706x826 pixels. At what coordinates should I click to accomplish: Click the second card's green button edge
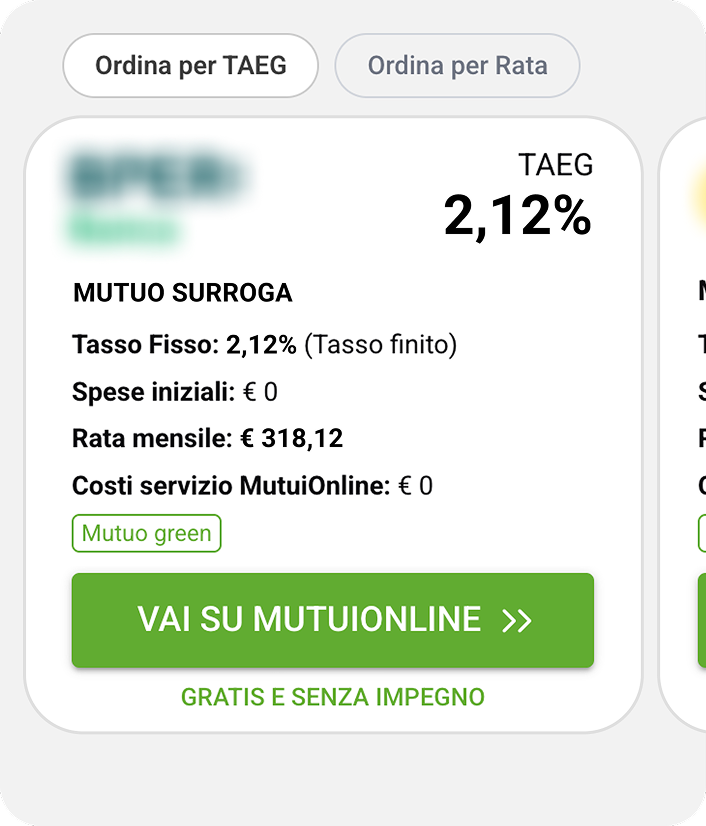coord(701,621)
